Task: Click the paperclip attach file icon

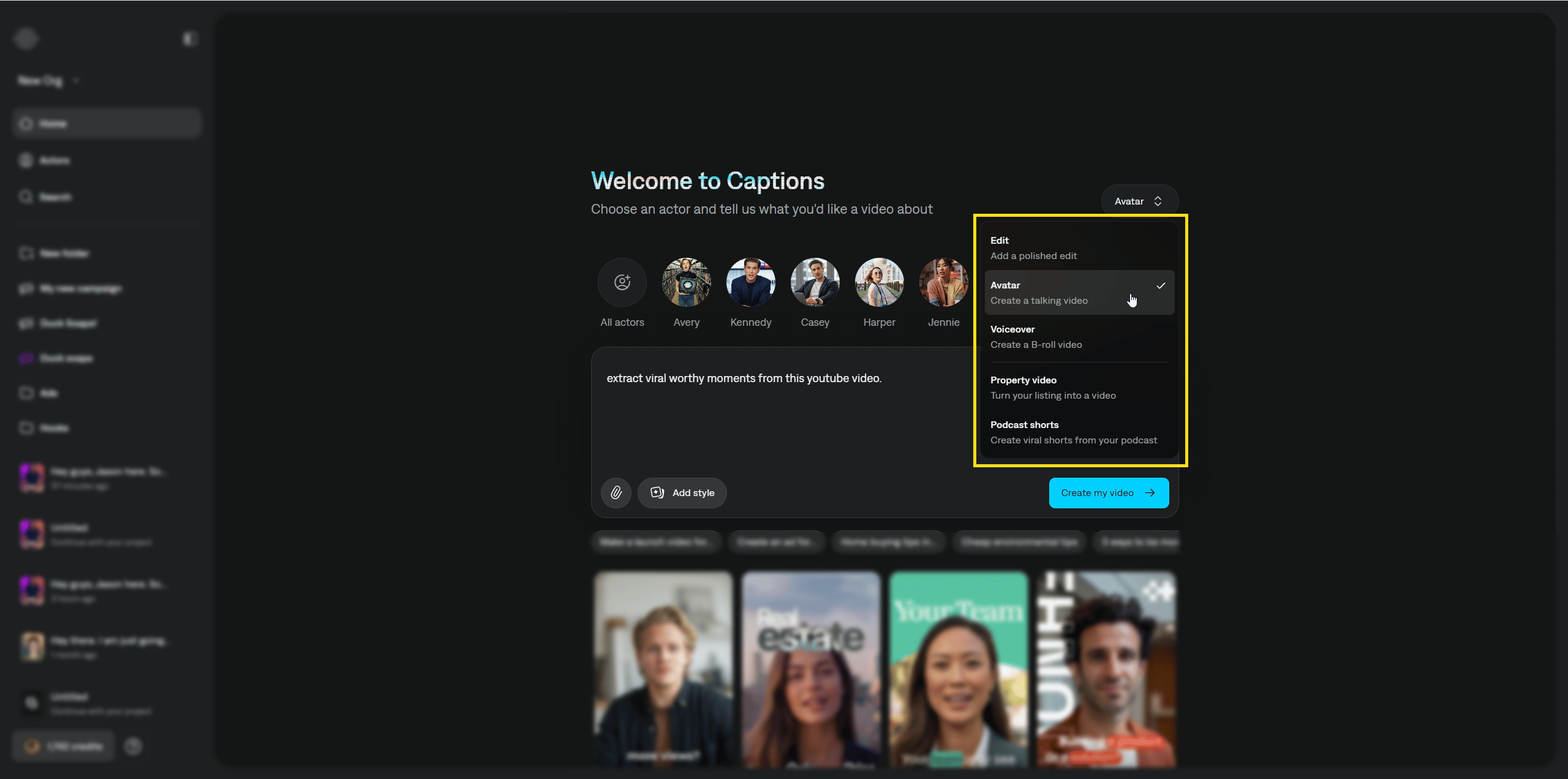Action: 616,493
